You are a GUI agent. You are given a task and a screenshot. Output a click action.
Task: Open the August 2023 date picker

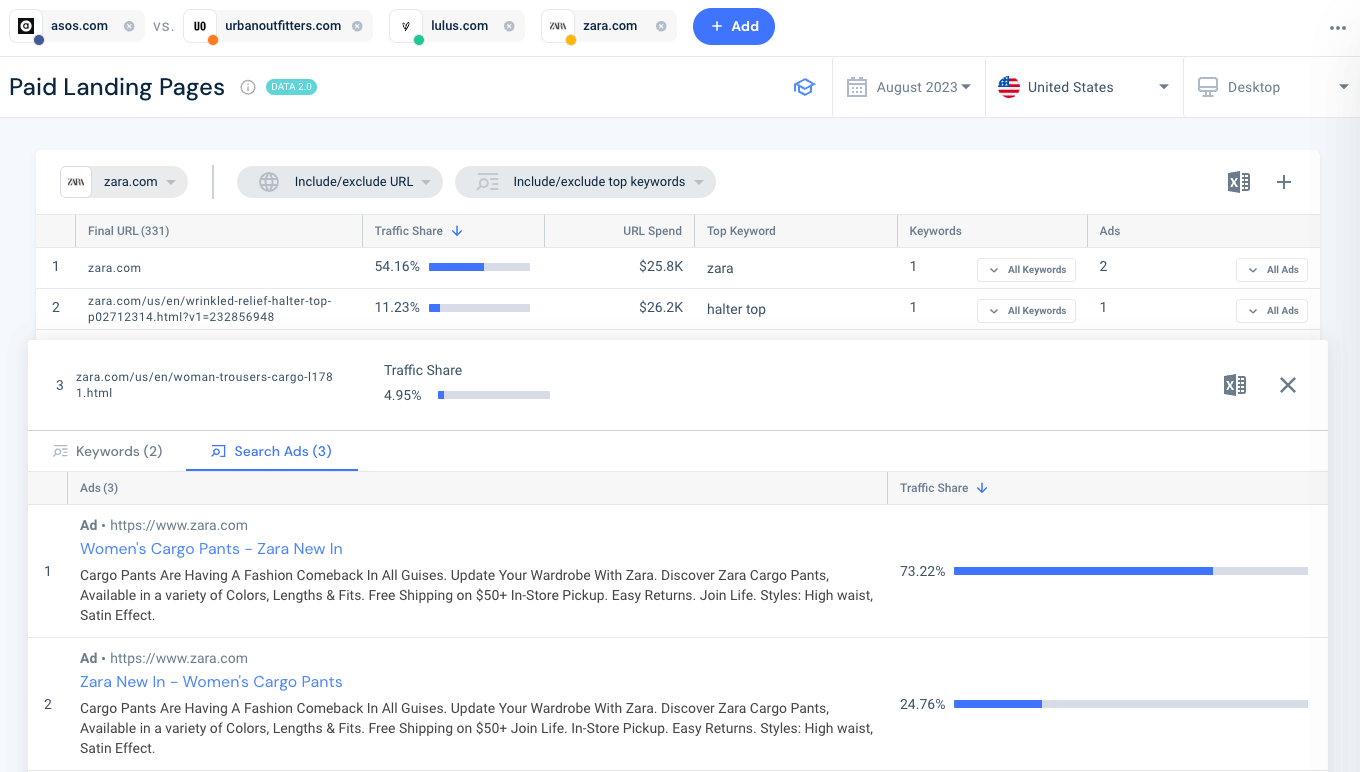pyautogui.click(x=909, y=87)
